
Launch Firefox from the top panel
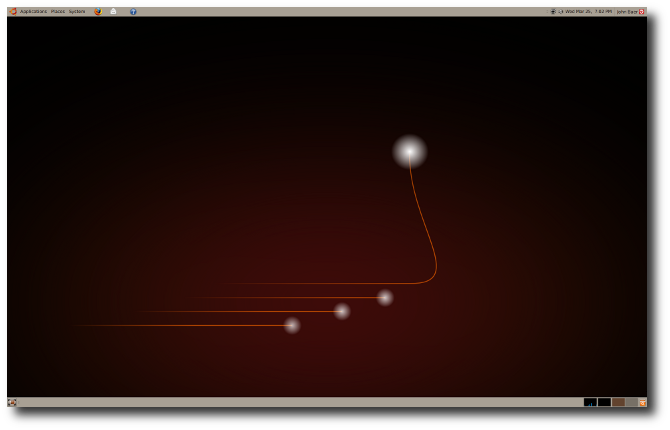tap(98, 12)
